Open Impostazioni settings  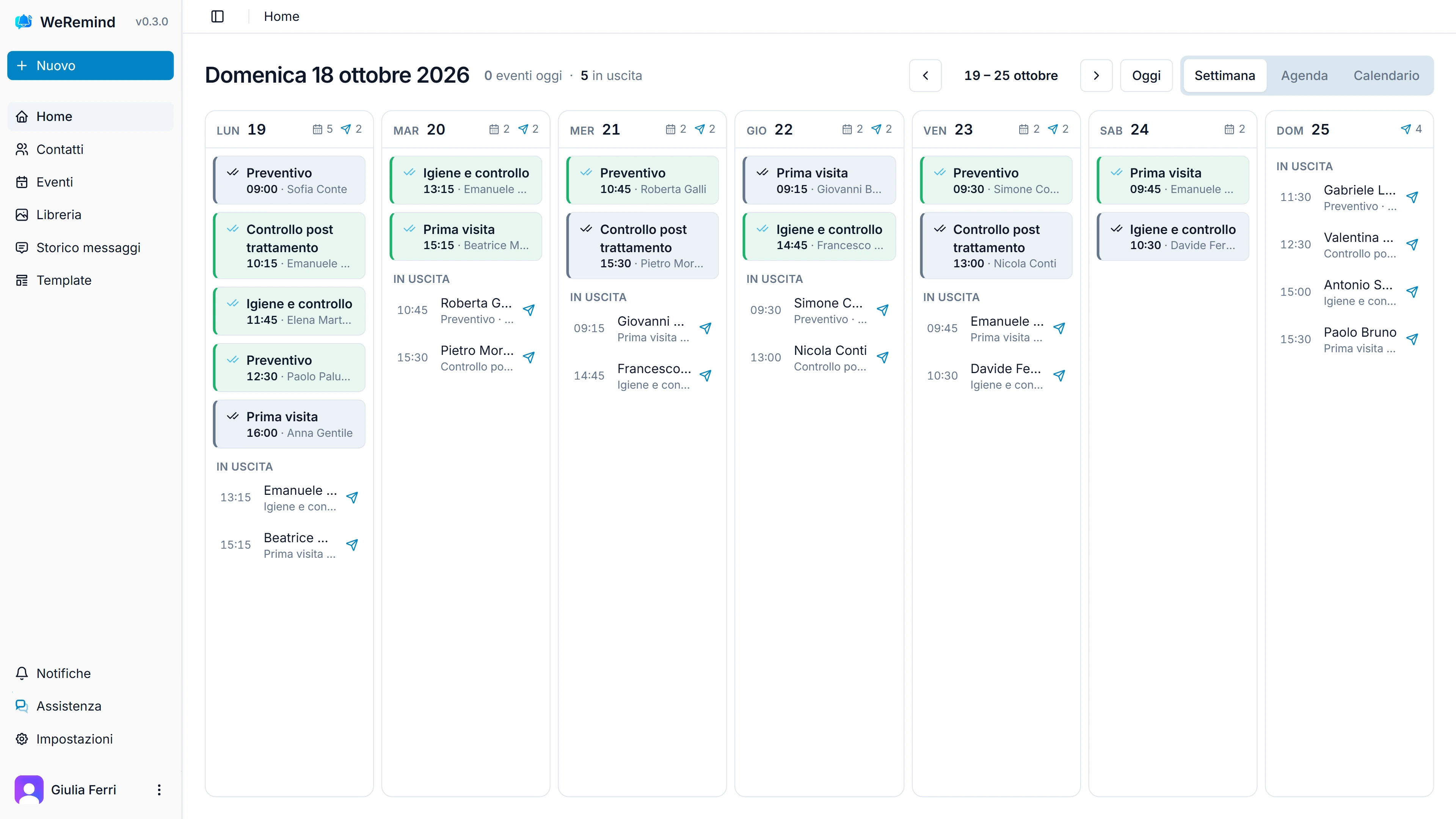point(91,739)
